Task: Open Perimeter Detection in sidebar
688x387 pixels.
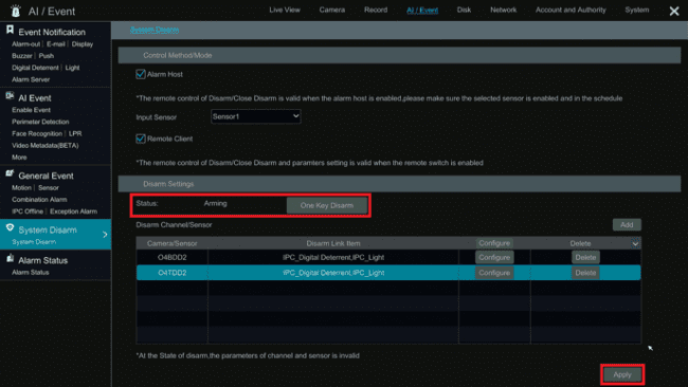Action: pos(40,122)
